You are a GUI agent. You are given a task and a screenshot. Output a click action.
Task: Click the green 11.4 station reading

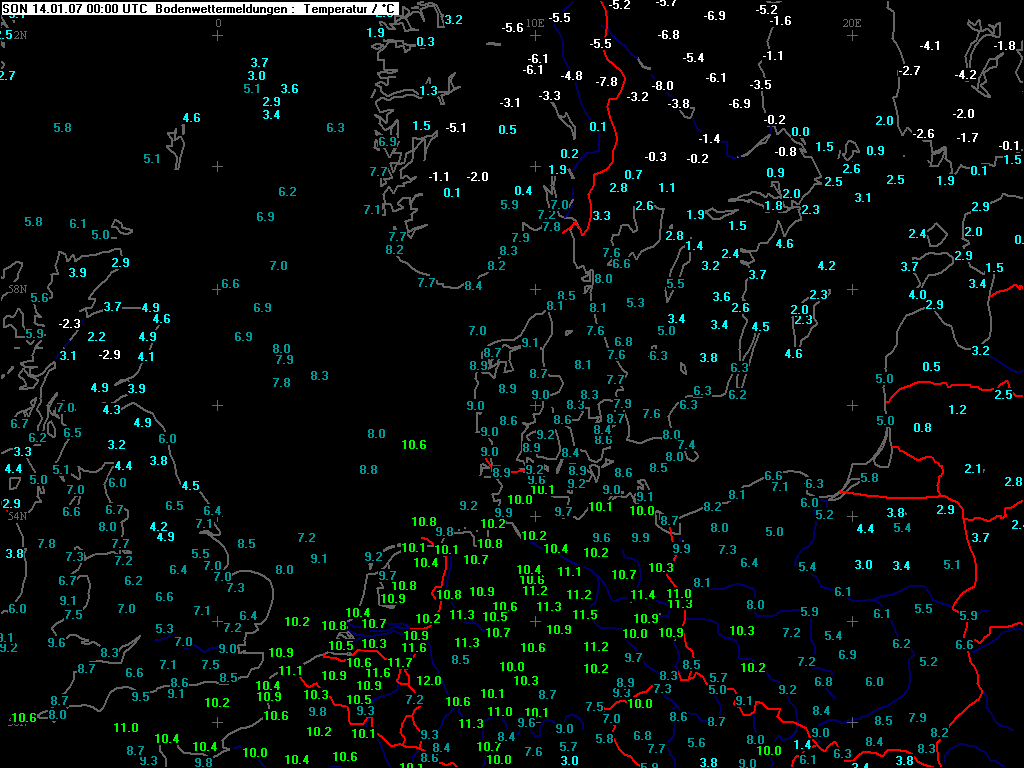click(643, 595)
